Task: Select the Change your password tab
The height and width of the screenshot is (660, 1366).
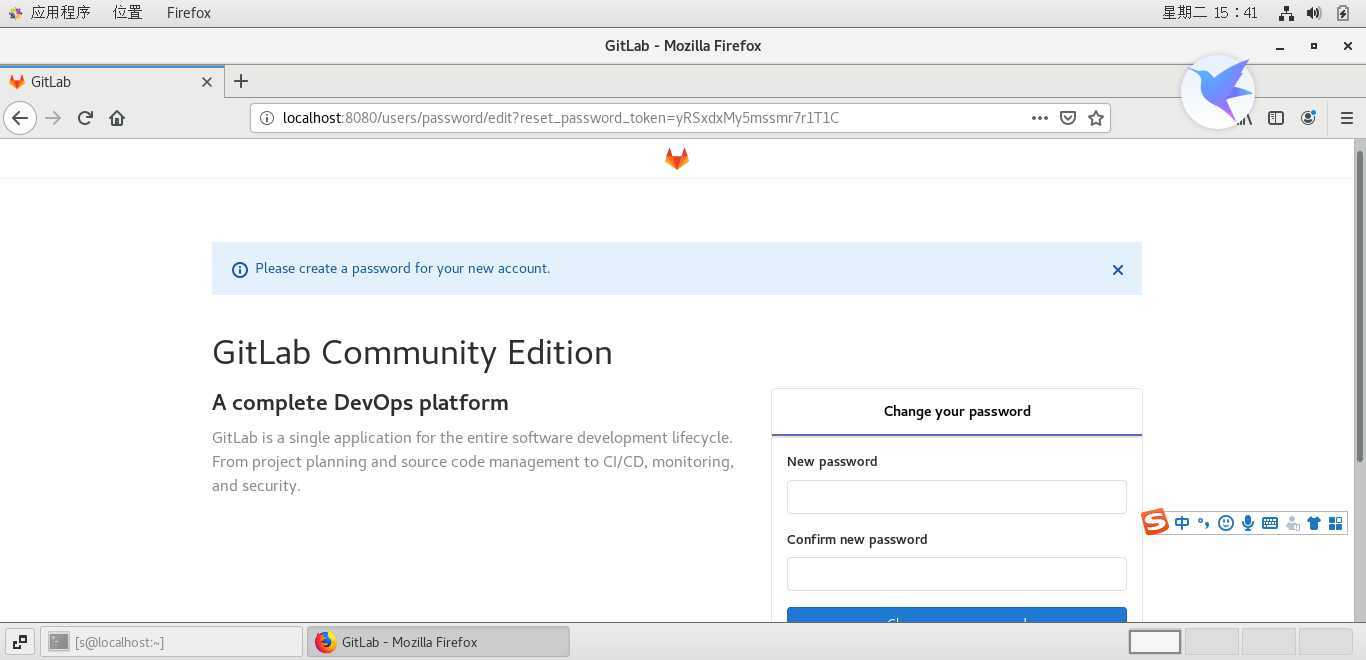Action: click(x=957, y=411)
